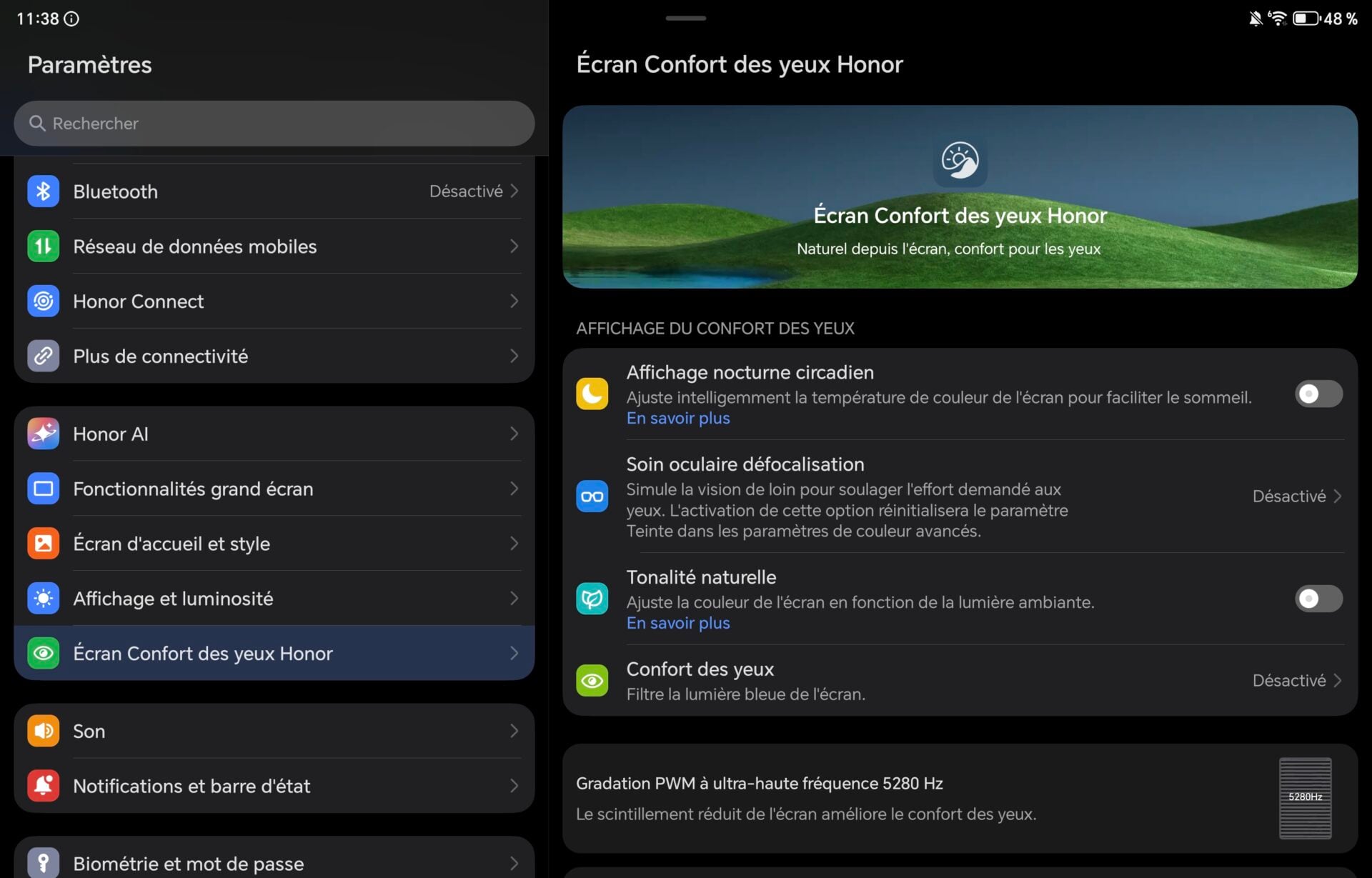Click the Rechercher search field
The width and height of the screenshot is (1372, 878).
(274, 124)
